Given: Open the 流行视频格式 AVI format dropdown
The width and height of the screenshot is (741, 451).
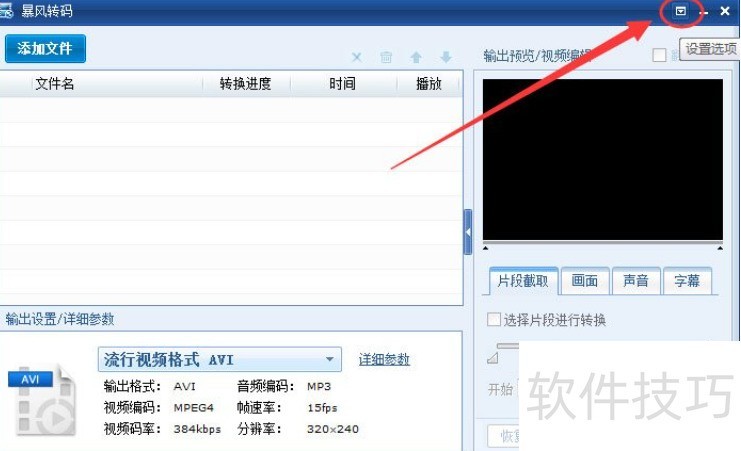Looking at the screenshot, I should coord(220,360).
